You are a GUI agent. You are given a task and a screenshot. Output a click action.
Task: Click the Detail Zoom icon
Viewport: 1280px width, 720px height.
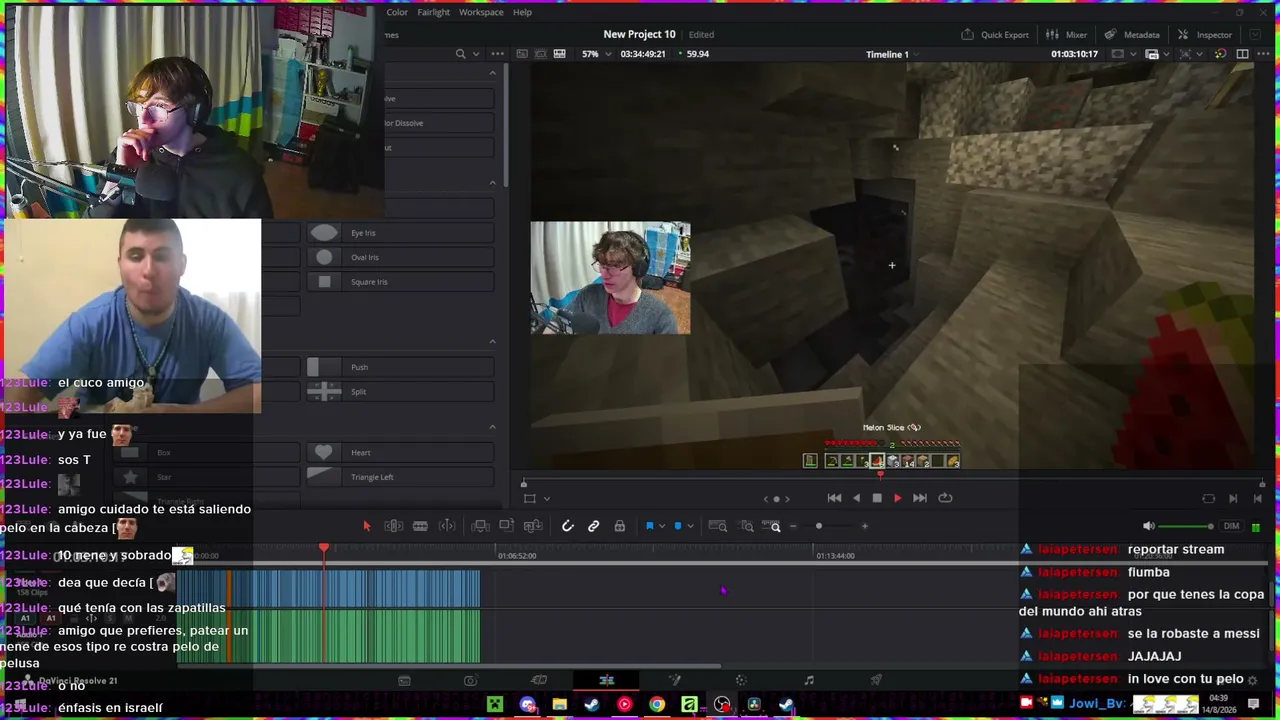pos(747,526)
